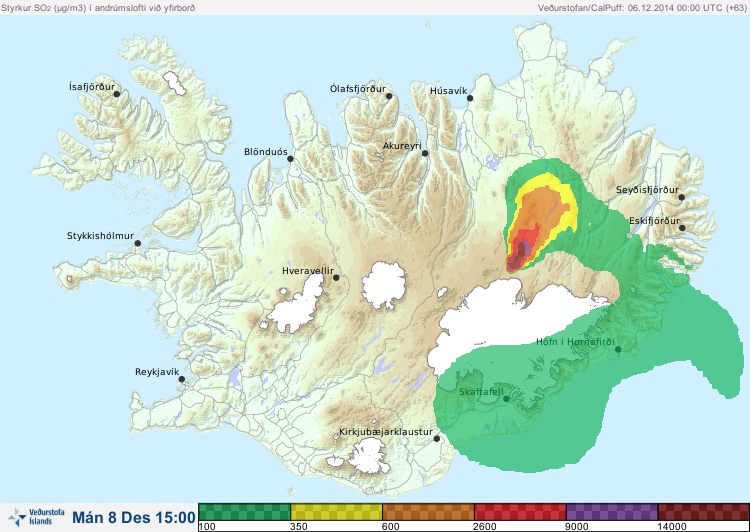The height and width of the screenshot is (532, 750).
Task: Click the Blönduós city label
Action: click(265, 152)
